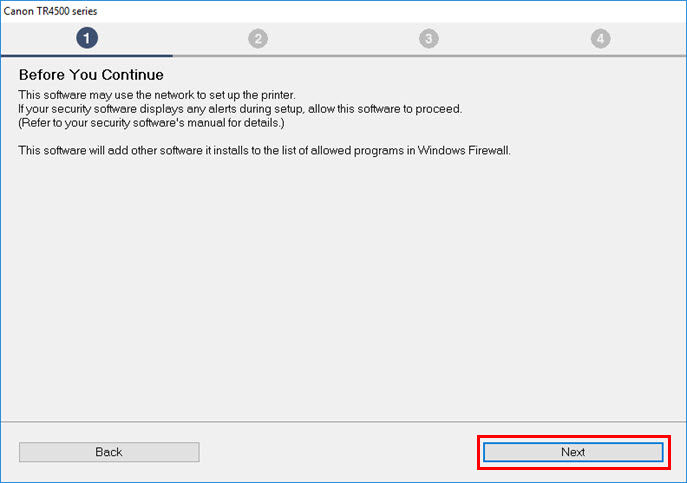Select the step 3 circle indicator
Screen dimensions: 687x483
coord(428,38)
